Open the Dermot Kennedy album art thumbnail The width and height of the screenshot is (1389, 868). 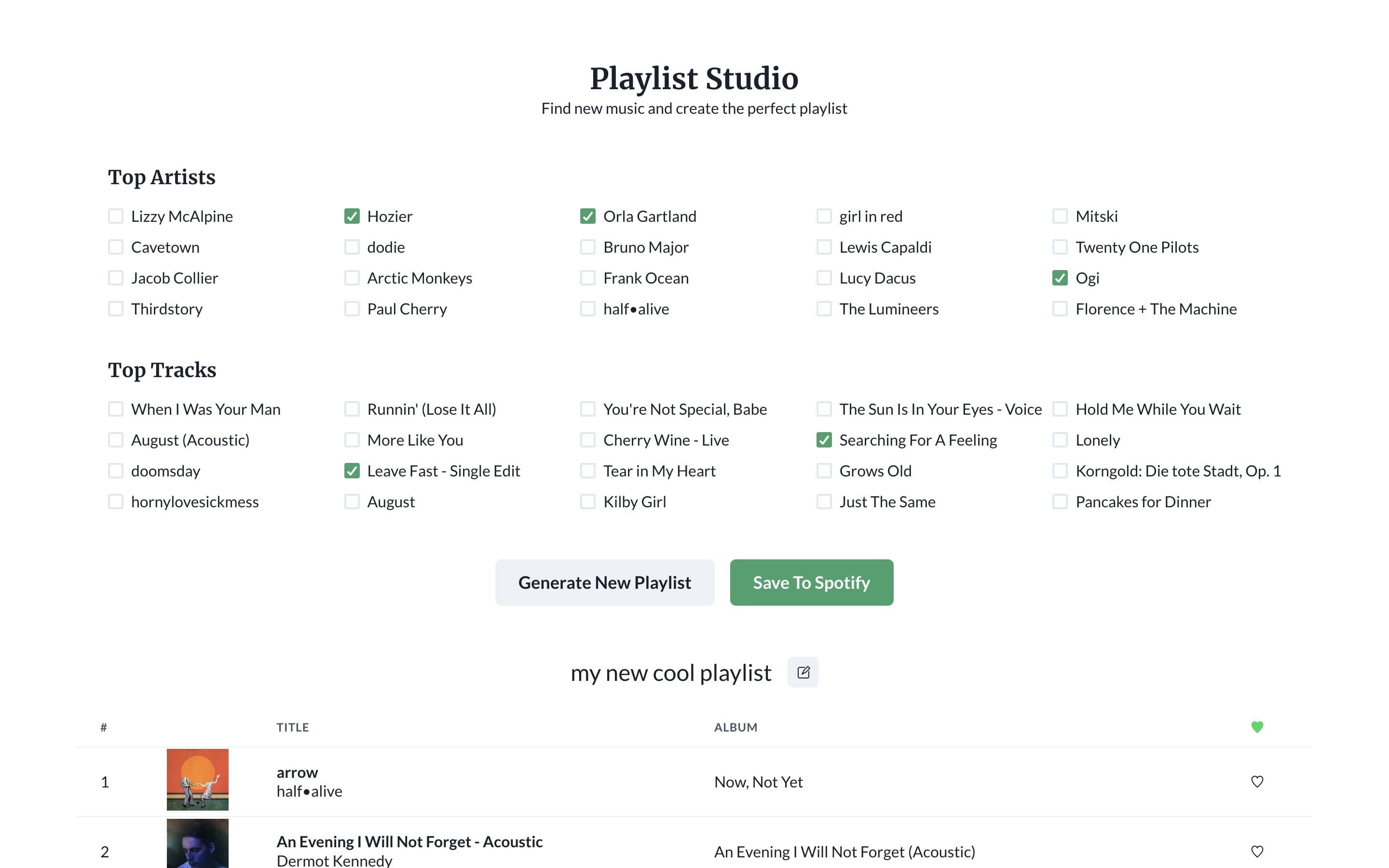(x=197, y=844)
